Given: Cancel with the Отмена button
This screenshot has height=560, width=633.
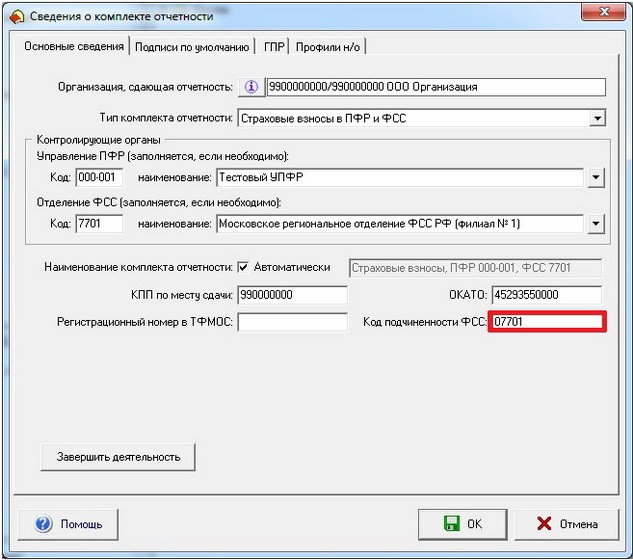Looking at the screenshot, I should tap(567, 524).
